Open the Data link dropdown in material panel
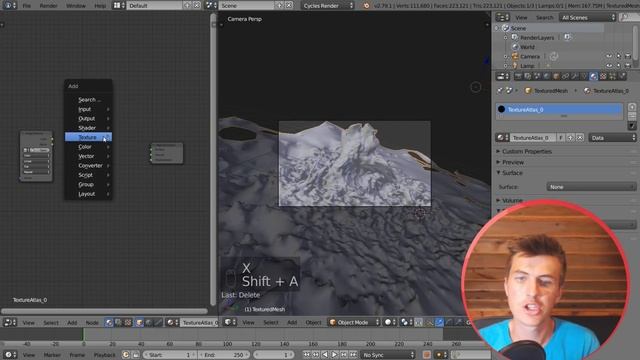The height and width of the screenshot is (360, 640). pos(613,138)
